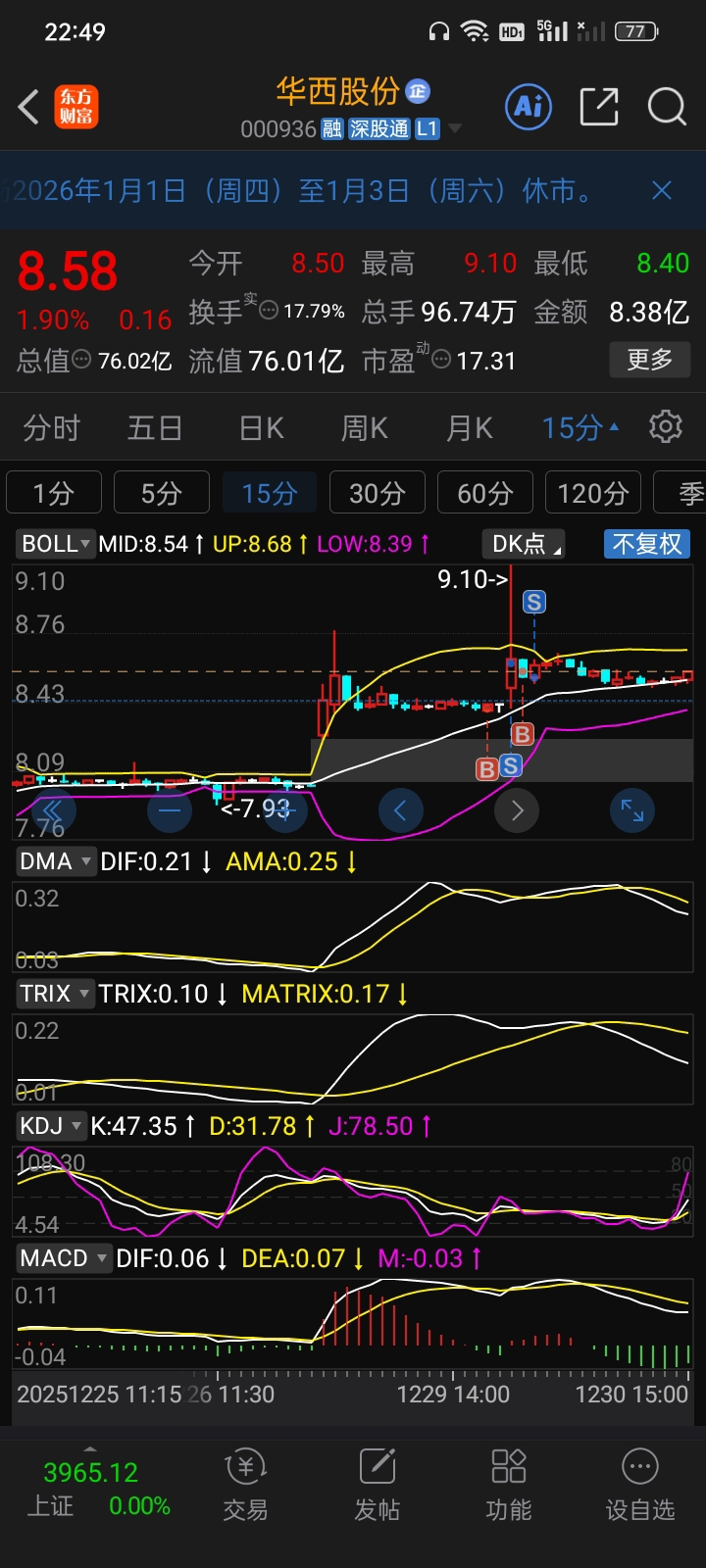The height and width of the screenshot is (1568, 706).
Task: Open the BOLL indicator dropdown
Action: click(55, 544)
